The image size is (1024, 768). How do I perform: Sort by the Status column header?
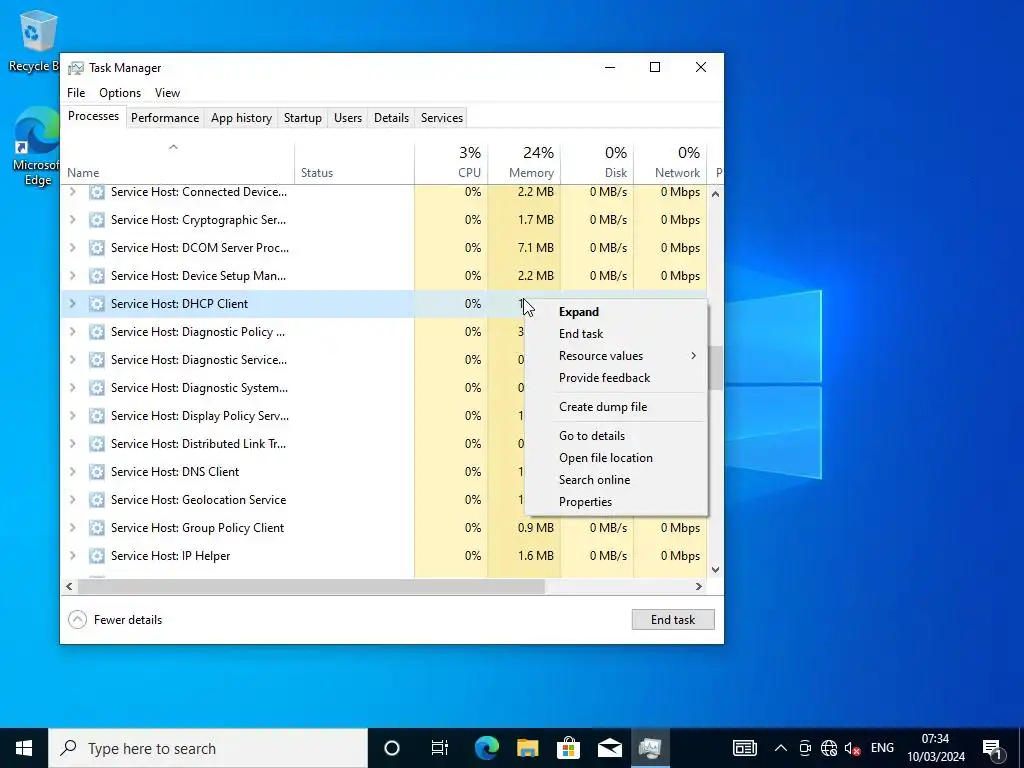coord(355,162)
